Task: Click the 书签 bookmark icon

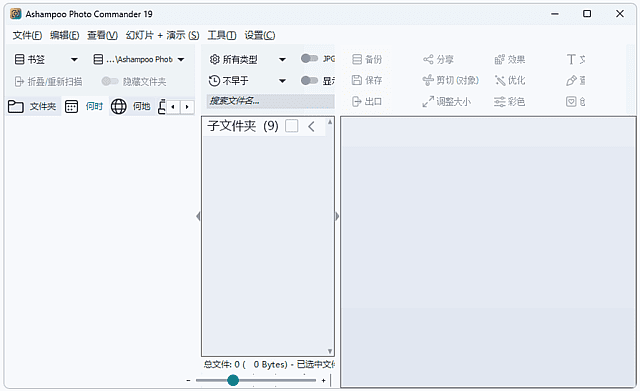Action: [19, 60]
